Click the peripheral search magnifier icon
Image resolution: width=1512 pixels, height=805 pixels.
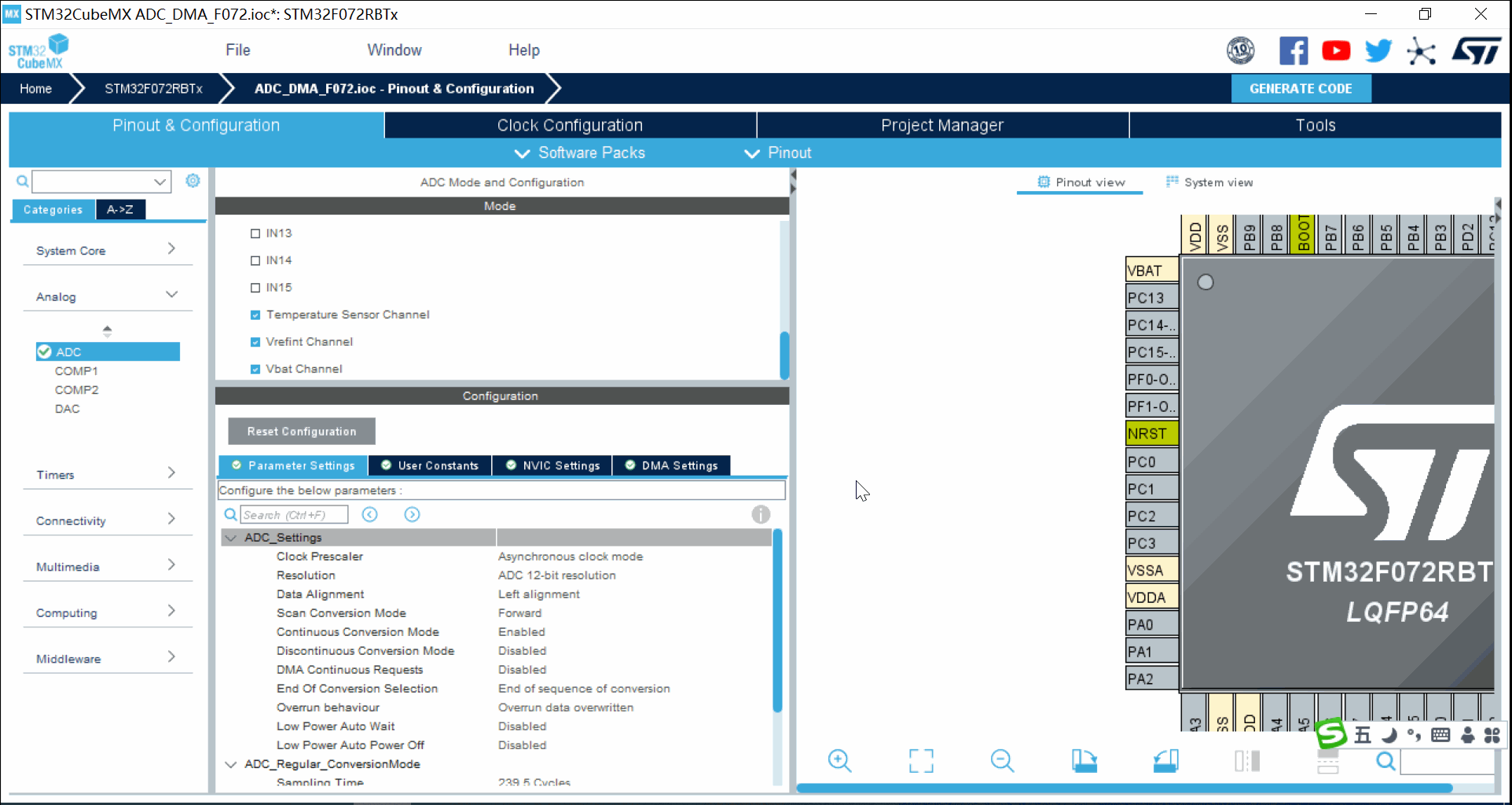coord(23,182)
